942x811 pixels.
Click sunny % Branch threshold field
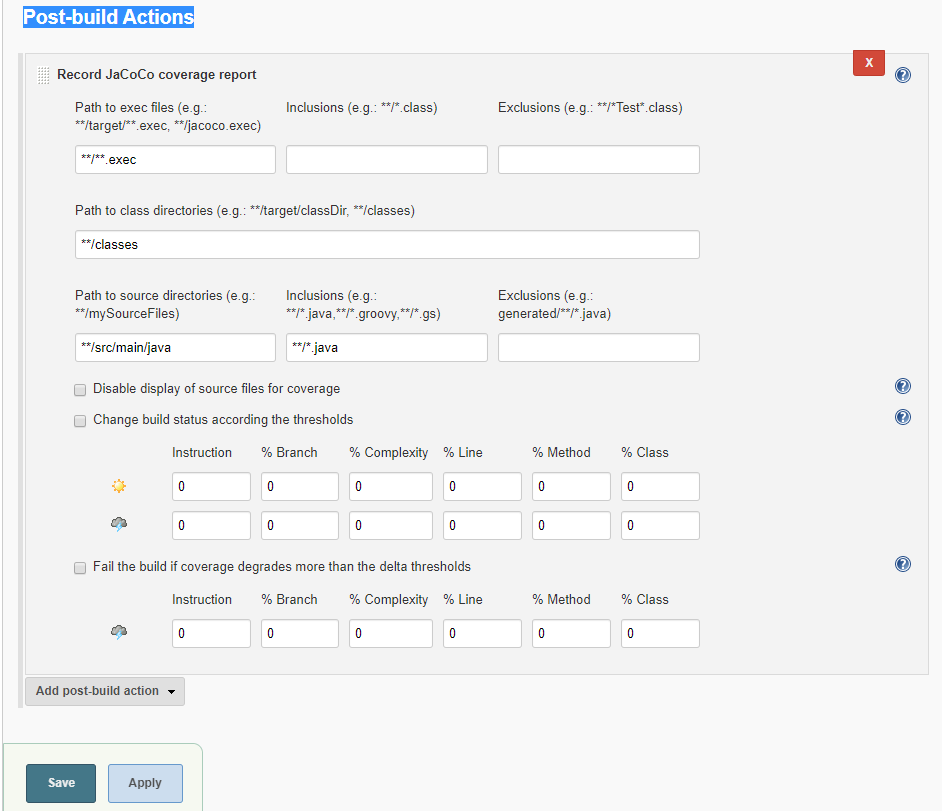pyautogui.click(x=300, y=487)
